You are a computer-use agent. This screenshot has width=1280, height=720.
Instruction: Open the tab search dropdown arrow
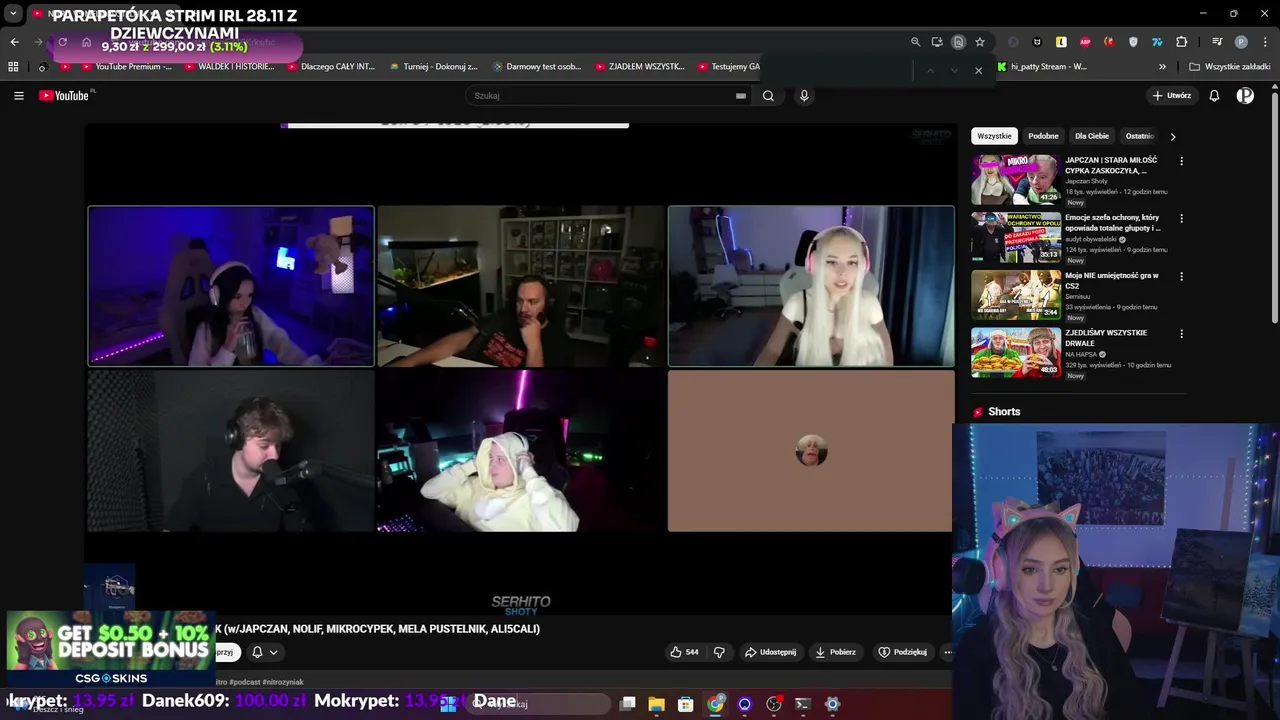click(13, 14)
